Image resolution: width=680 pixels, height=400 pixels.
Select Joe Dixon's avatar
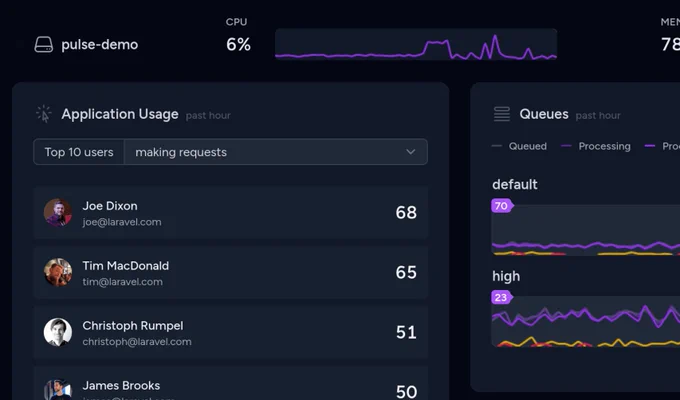[58, 213]
